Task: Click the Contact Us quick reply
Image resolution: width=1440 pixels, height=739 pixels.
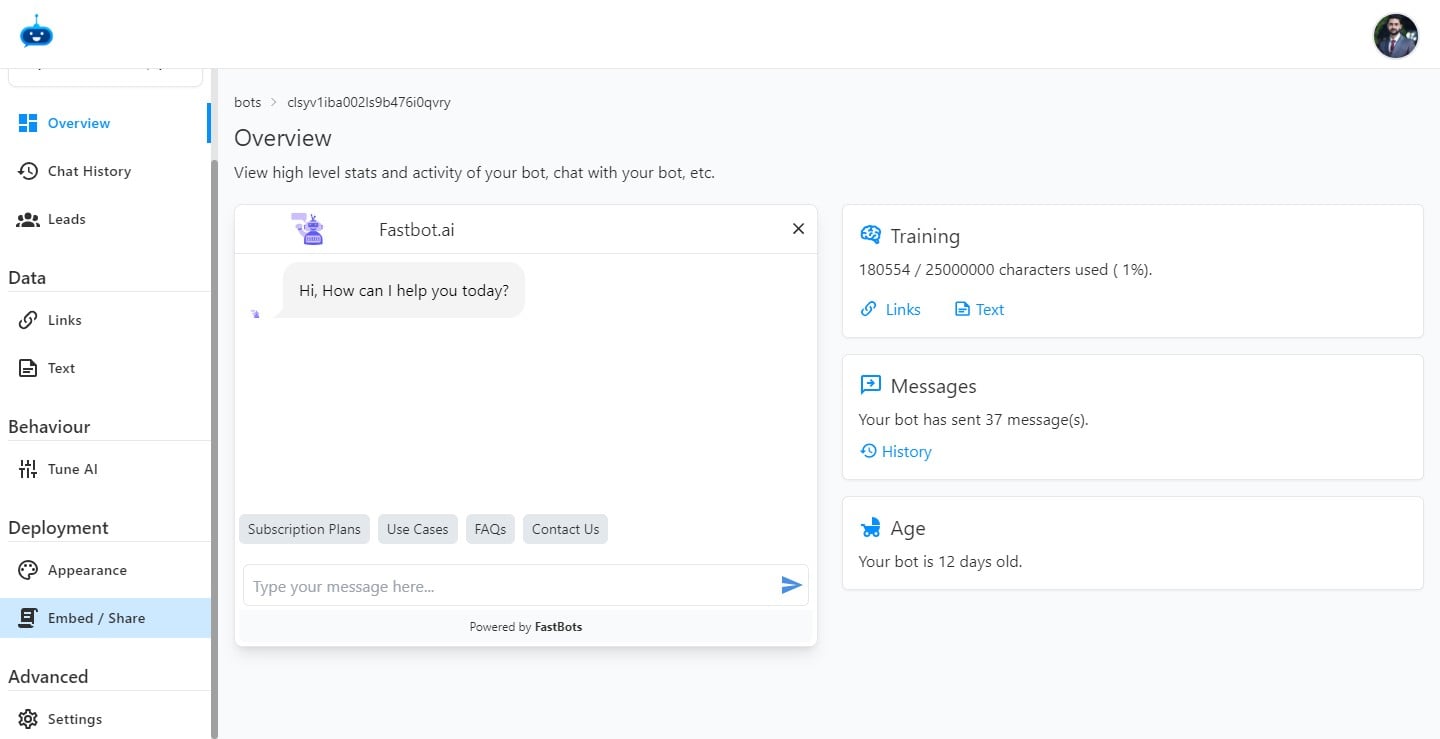Action: [565, 529]
